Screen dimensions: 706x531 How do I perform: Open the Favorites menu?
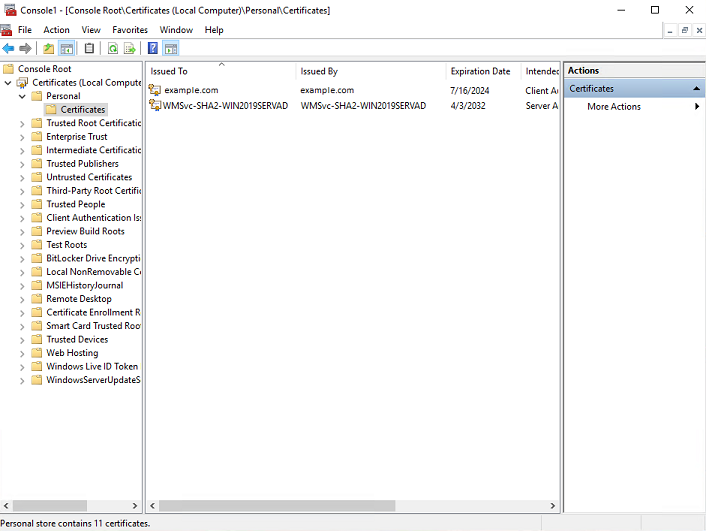point(130,30)
